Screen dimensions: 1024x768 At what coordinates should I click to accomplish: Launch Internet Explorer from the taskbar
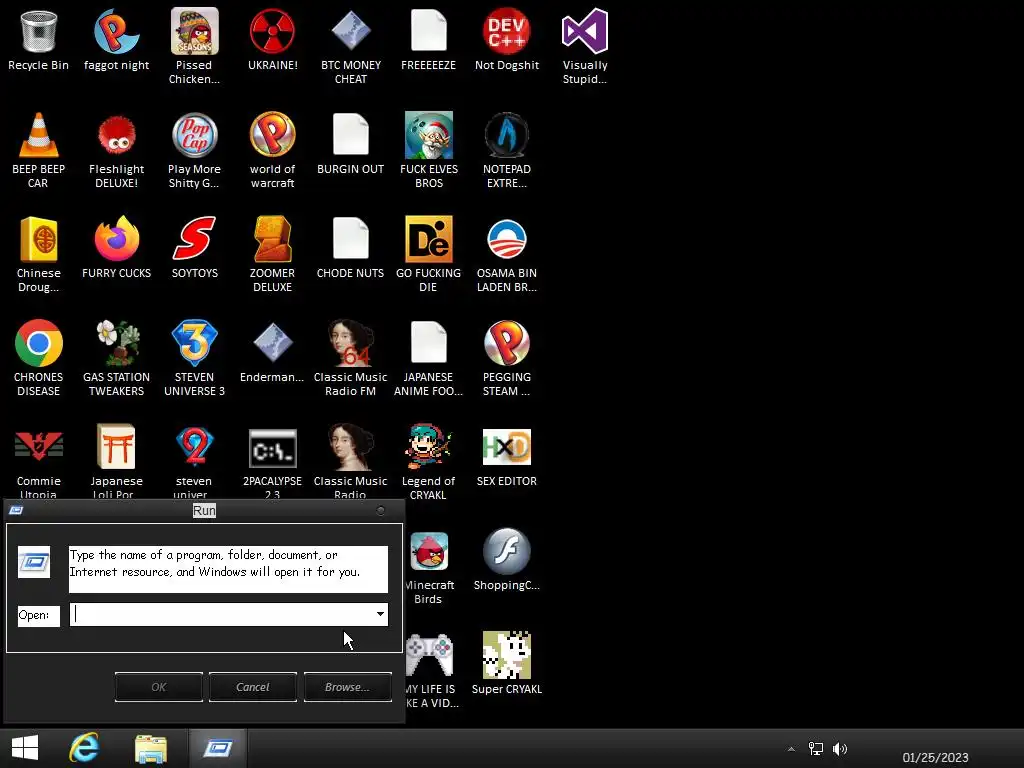coord(84,748)
